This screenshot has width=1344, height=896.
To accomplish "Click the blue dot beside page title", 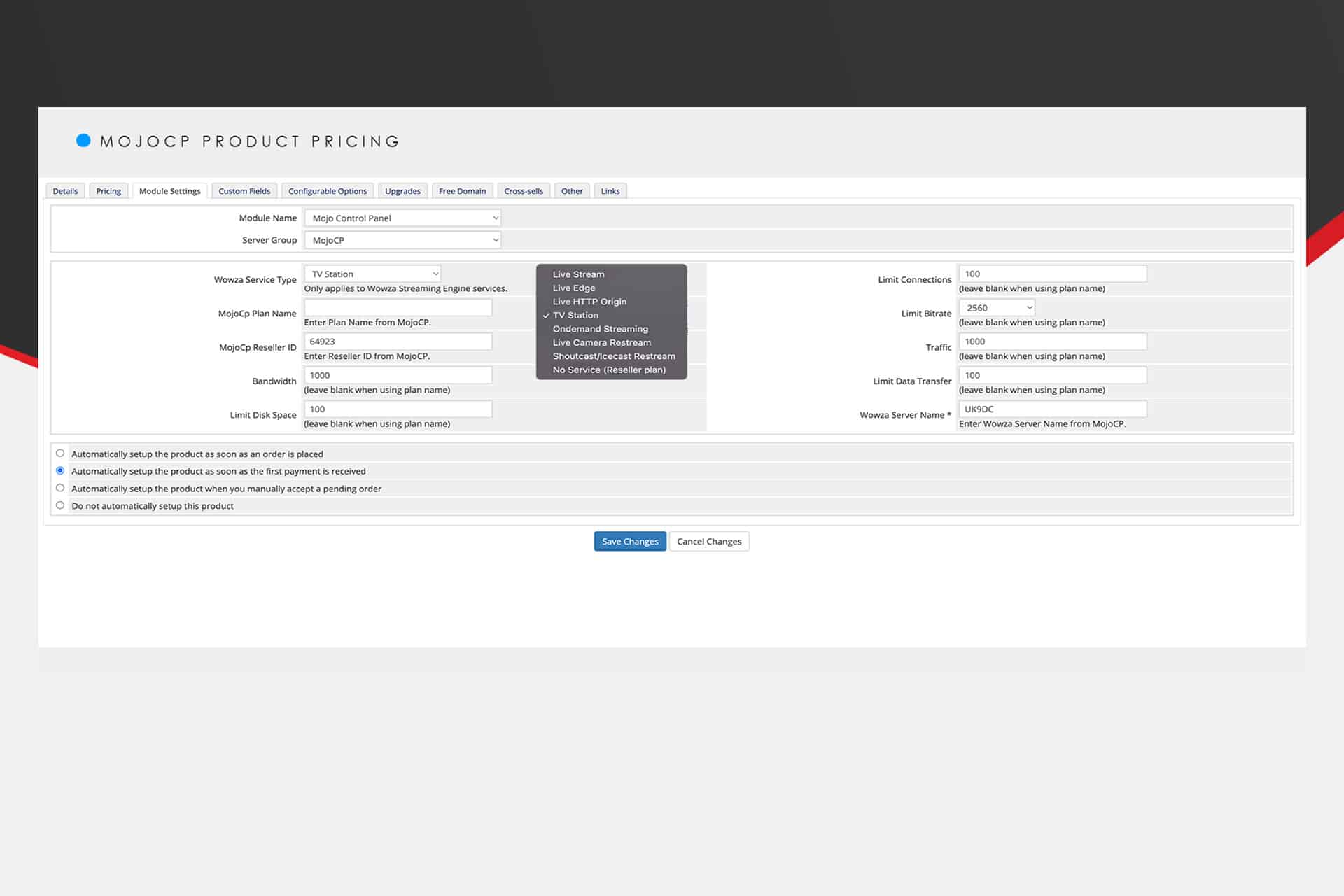I will tap(83, 140).
